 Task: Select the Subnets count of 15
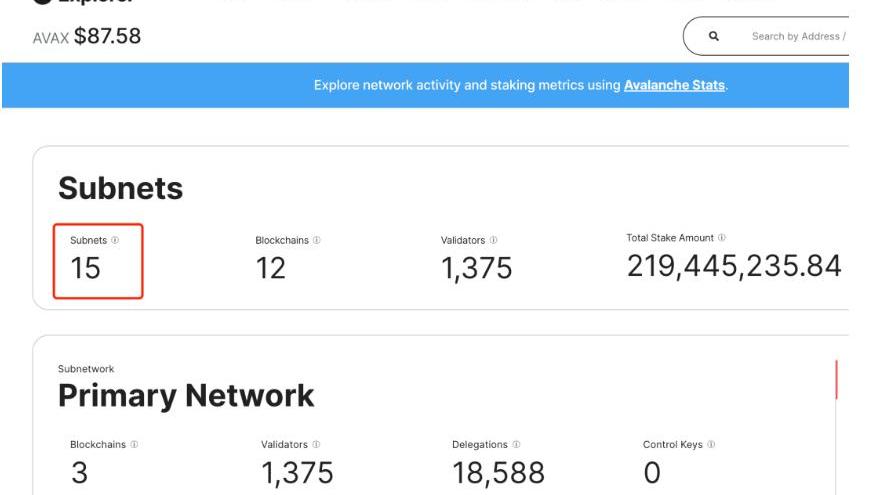click(x=86, y=269)
